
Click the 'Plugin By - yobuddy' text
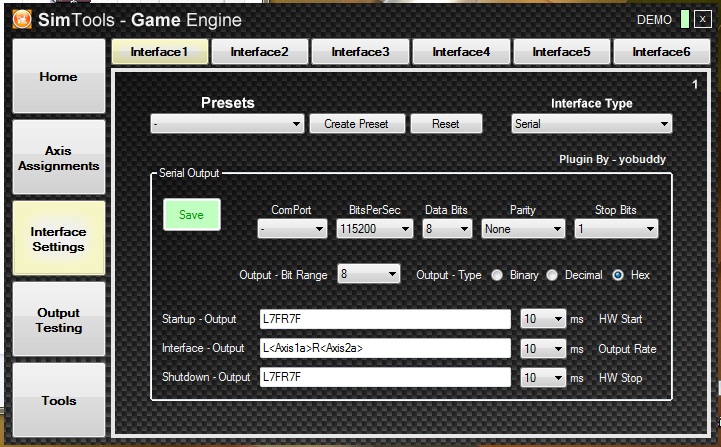pos(612,160)
